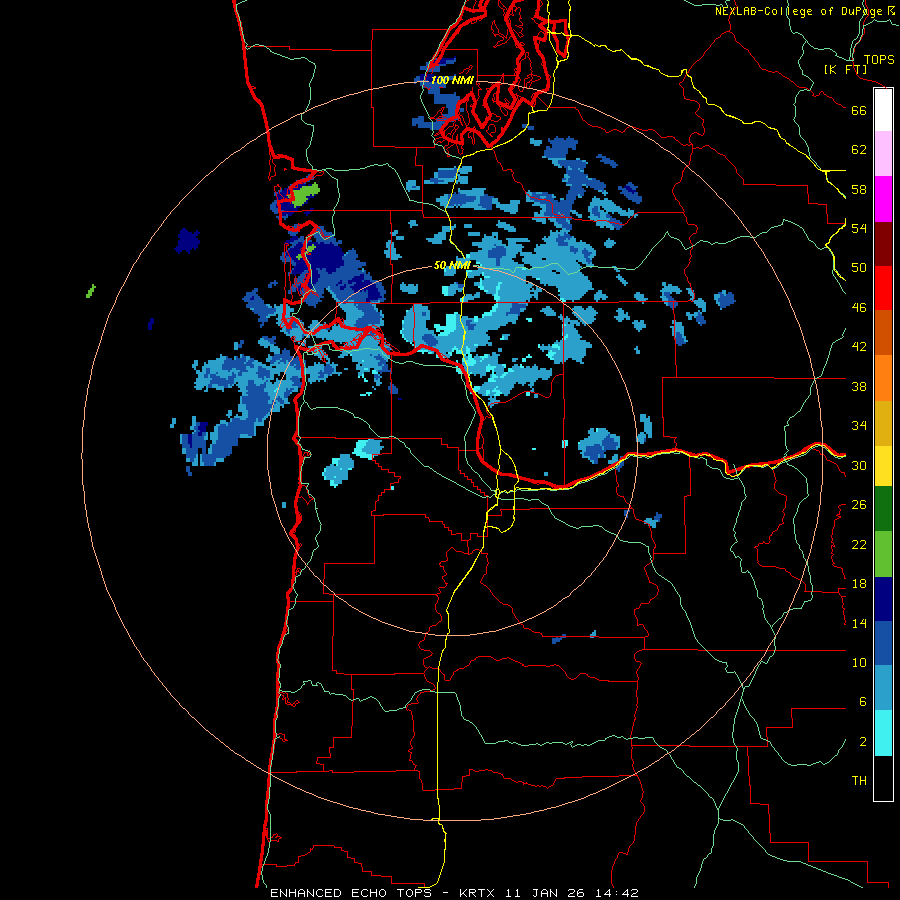Click the black TH legend swatch
This screenshot has width=900, height=900.
(883, 778)
